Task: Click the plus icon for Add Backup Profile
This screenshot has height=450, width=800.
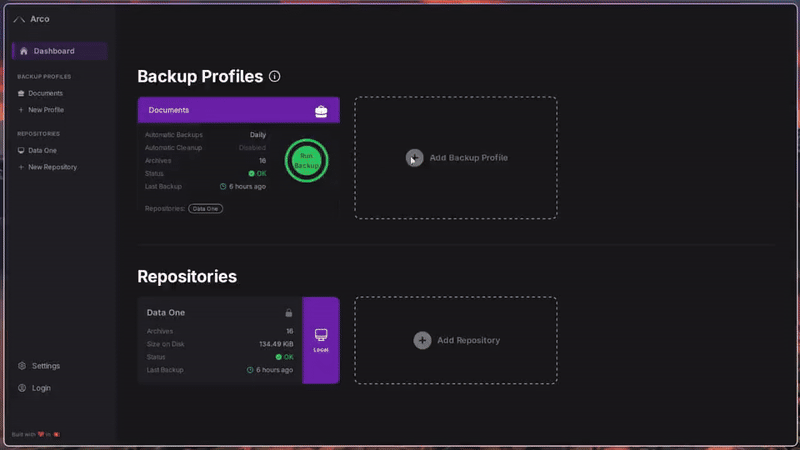Action: click(x=414, y=158)
